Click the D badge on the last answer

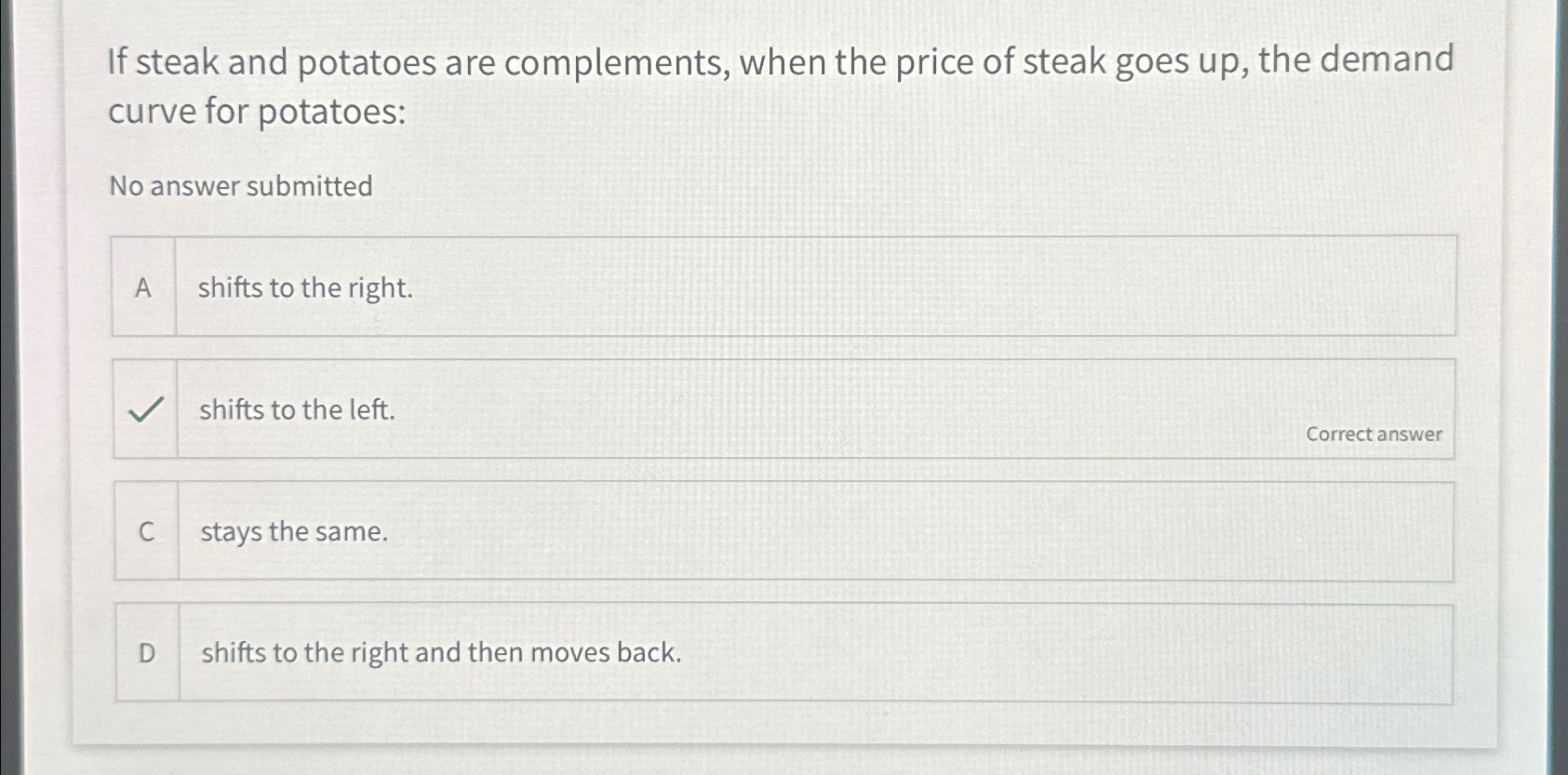click(146, 653)
